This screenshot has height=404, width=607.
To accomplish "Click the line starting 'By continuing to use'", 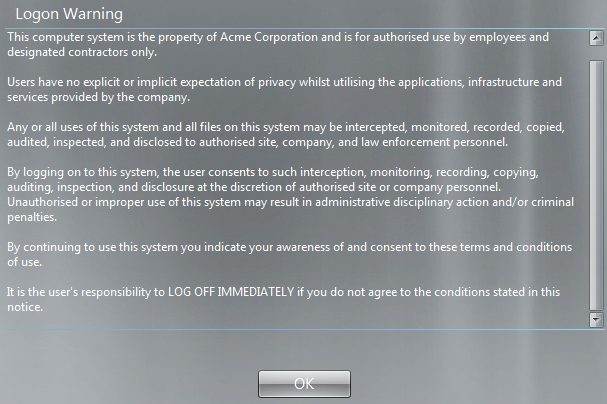I will pyautogui.click(x=289, y=247).
